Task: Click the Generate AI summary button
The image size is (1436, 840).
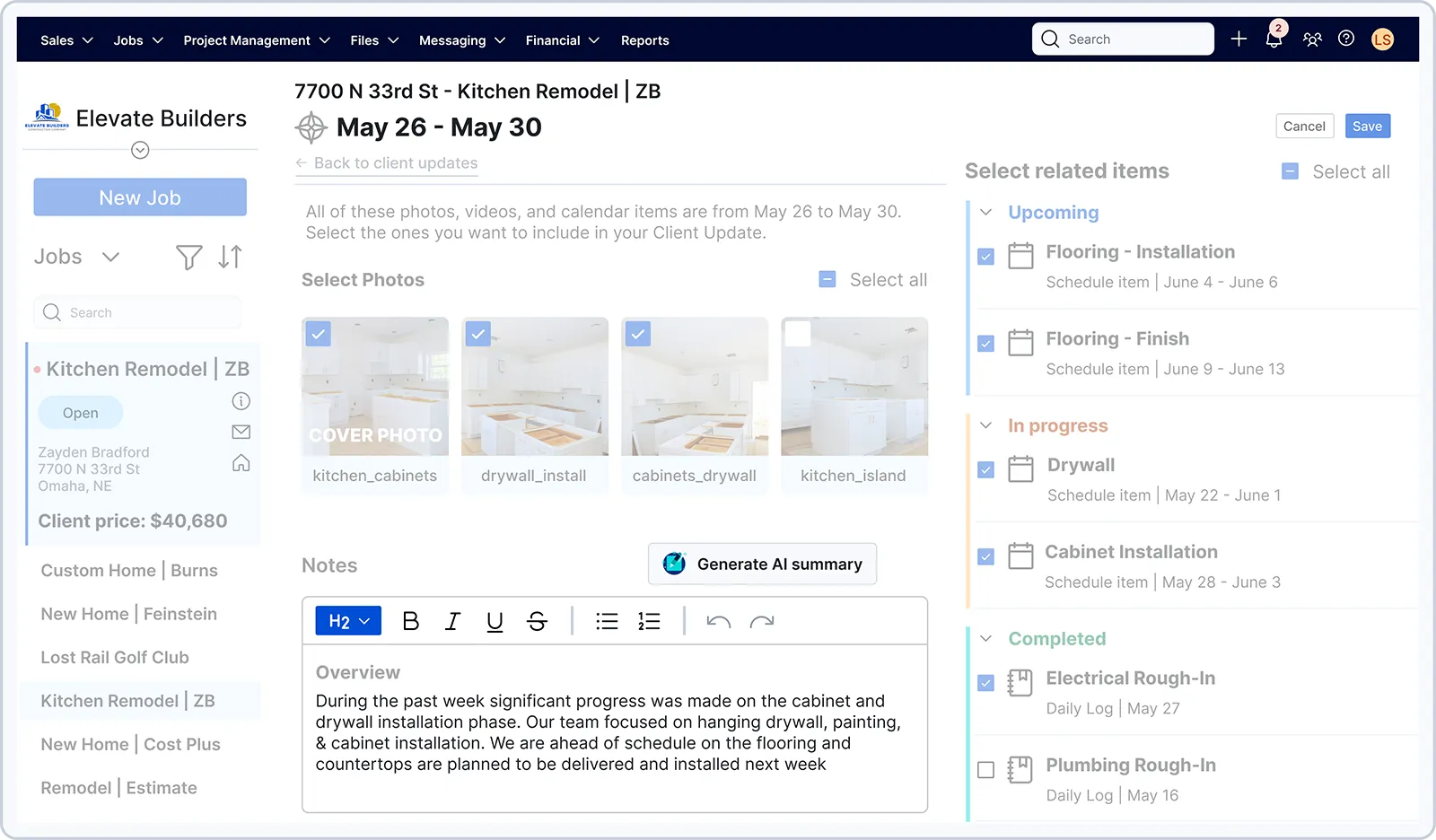Action: pyautogui.click(x=762, y=564)
